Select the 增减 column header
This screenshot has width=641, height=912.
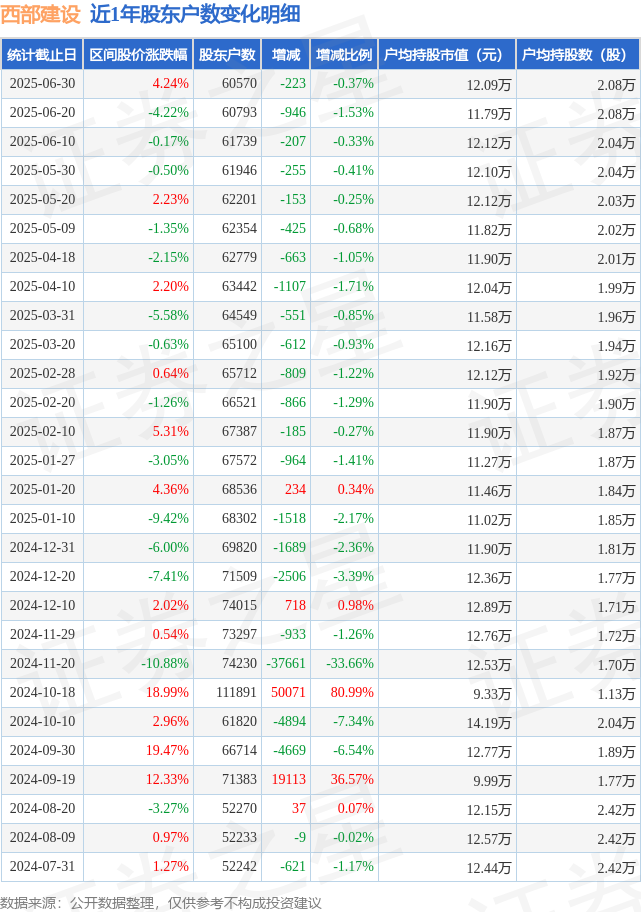(x=286, y=55)
